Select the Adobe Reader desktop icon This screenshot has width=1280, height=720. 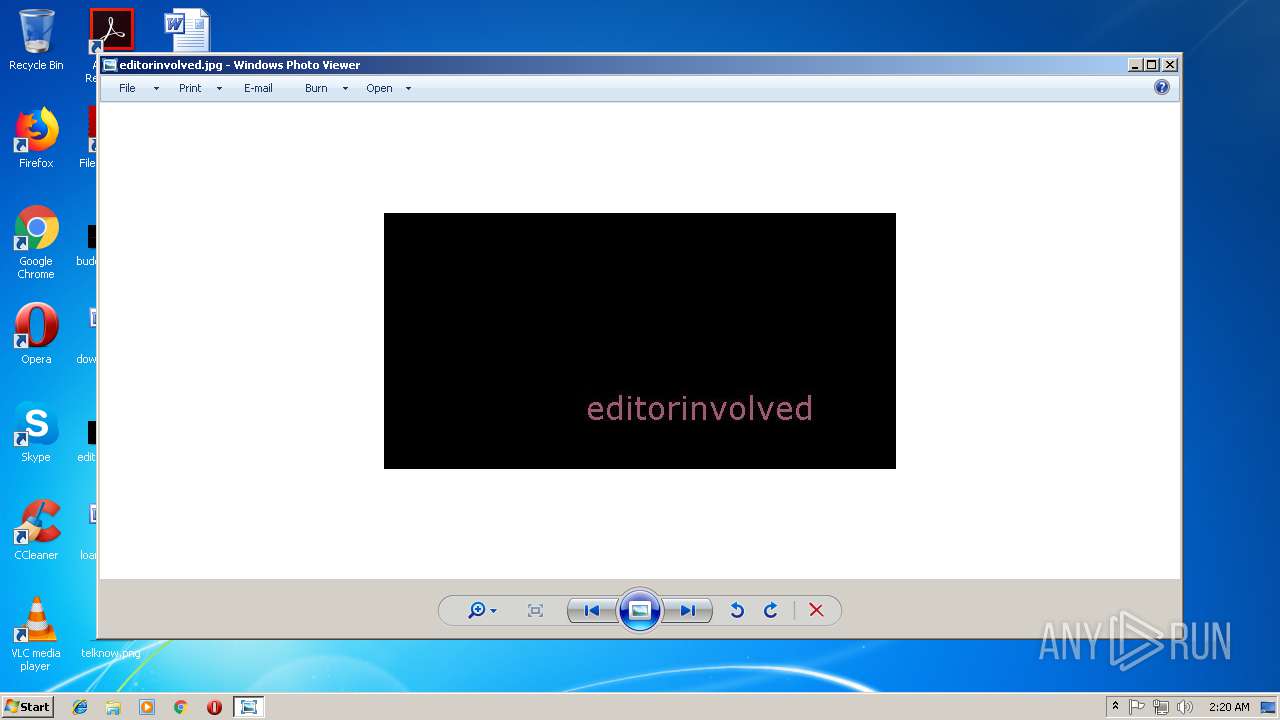tap(111, 30)
